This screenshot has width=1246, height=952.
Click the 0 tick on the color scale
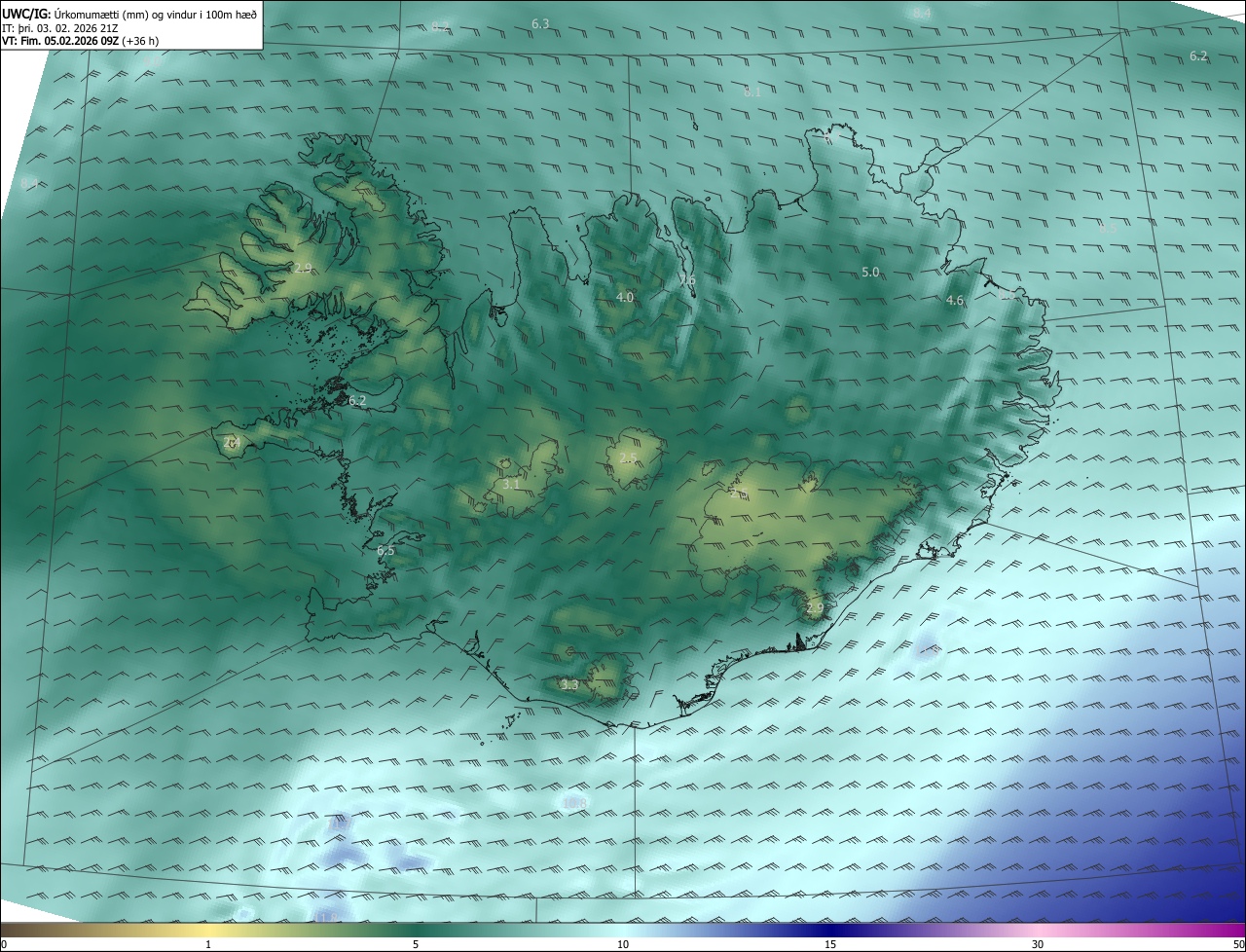pos(4,944)
